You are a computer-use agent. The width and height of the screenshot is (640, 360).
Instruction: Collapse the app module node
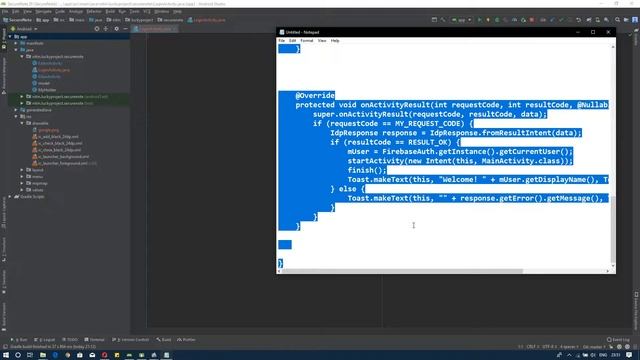pyautogui.click(x=10, y=36)
